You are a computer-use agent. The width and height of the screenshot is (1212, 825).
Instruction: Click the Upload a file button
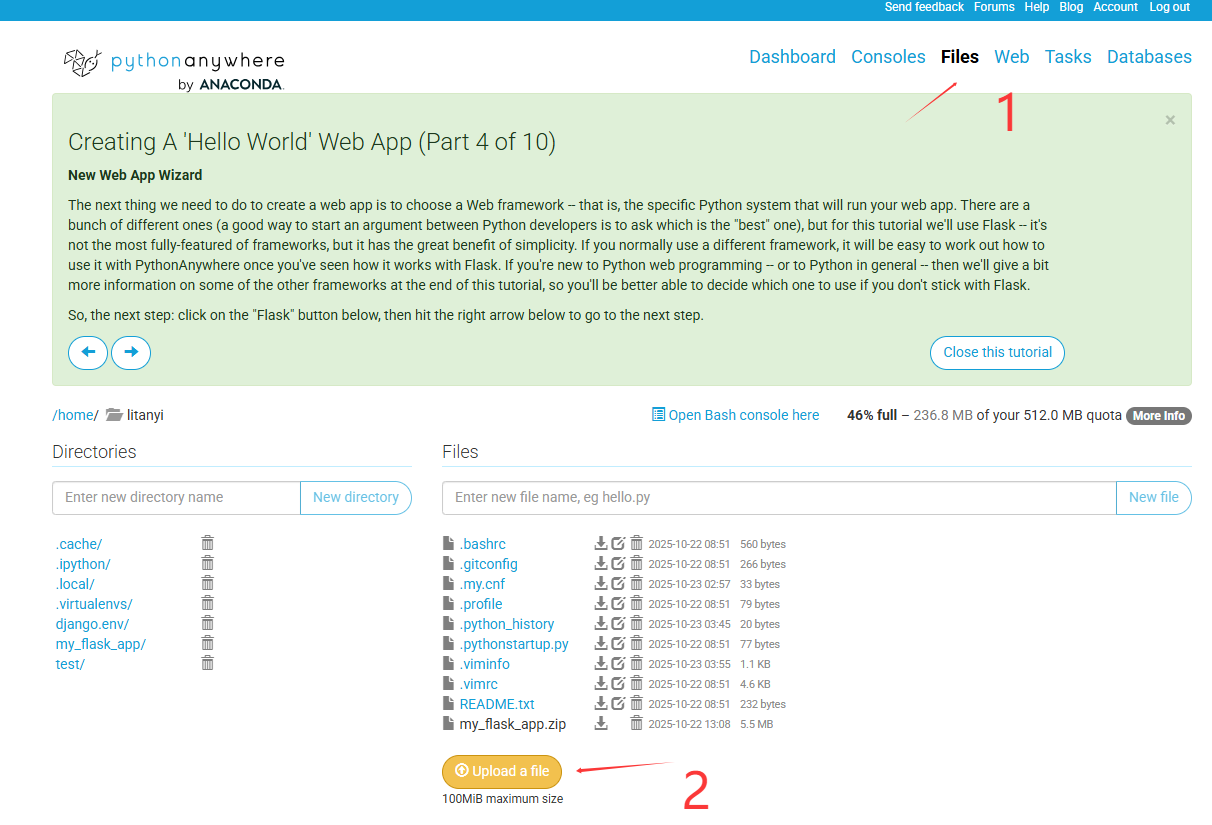[502, 771]
